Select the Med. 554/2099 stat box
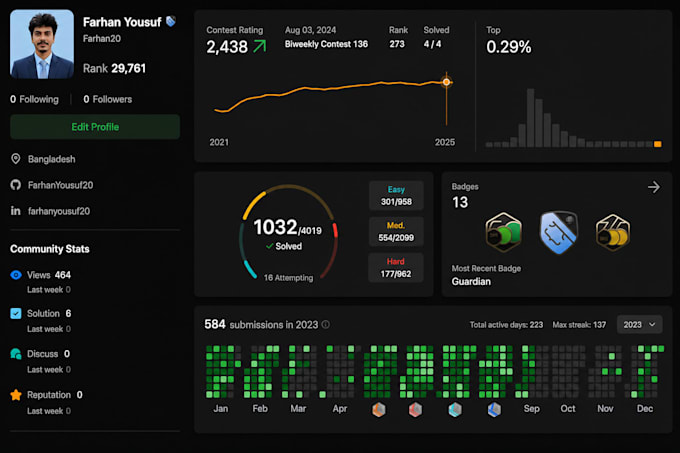The image size is (680, 453). pyautogui.click(x=396, y=231)
